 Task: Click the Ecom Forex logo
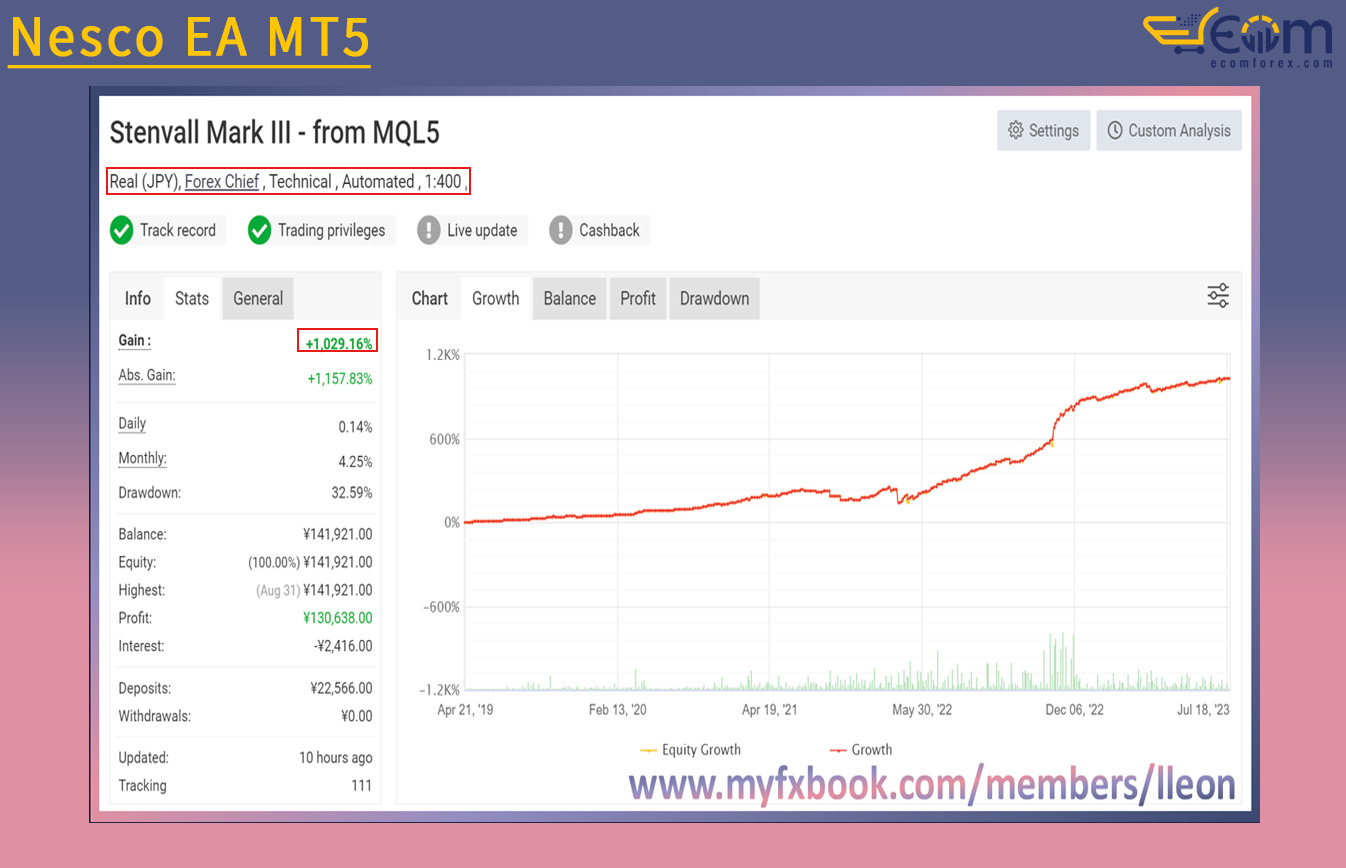[1238, 39]
